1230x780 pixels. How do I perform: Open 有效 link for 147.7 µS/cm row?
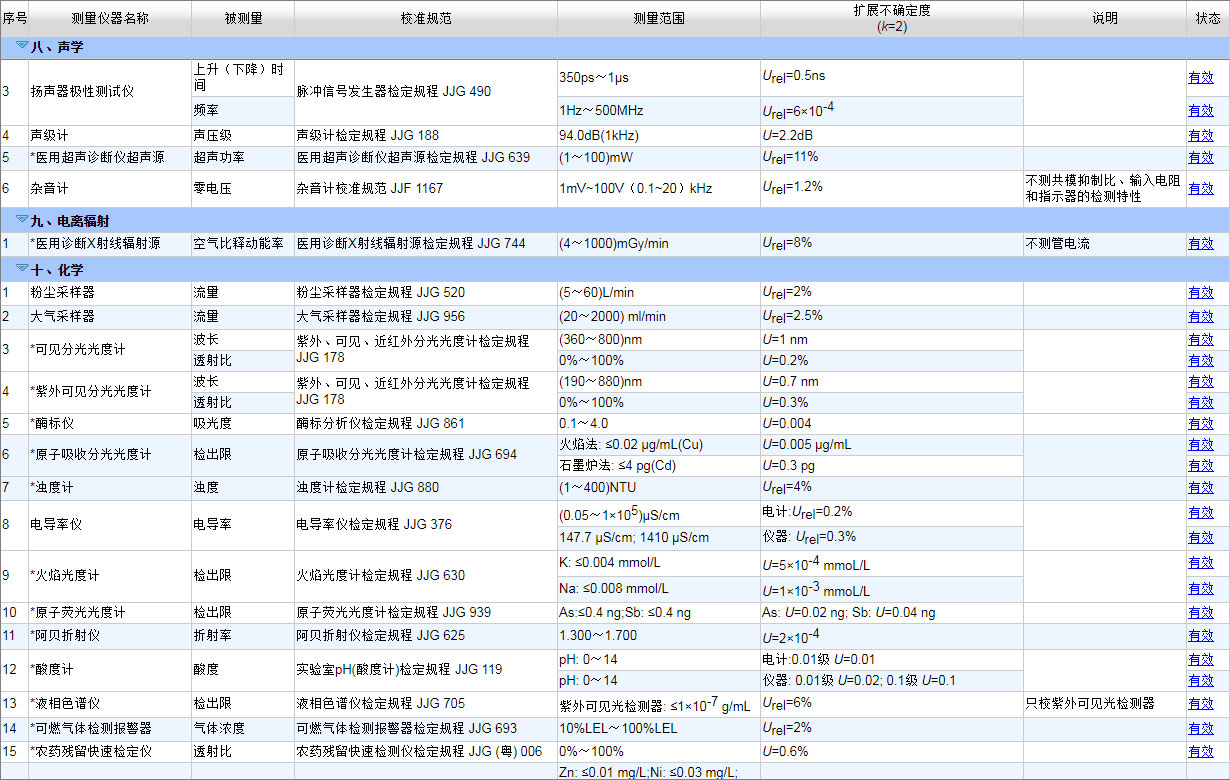pos(1200,538)
